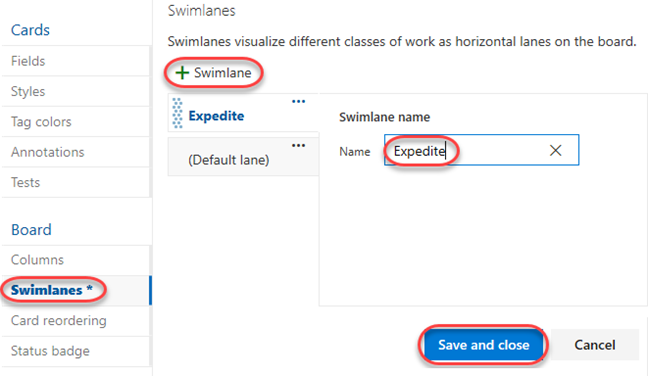Viewport: 648px width, 376px height.
Task: Click Save and close button
Action: (x=484, y=345)
